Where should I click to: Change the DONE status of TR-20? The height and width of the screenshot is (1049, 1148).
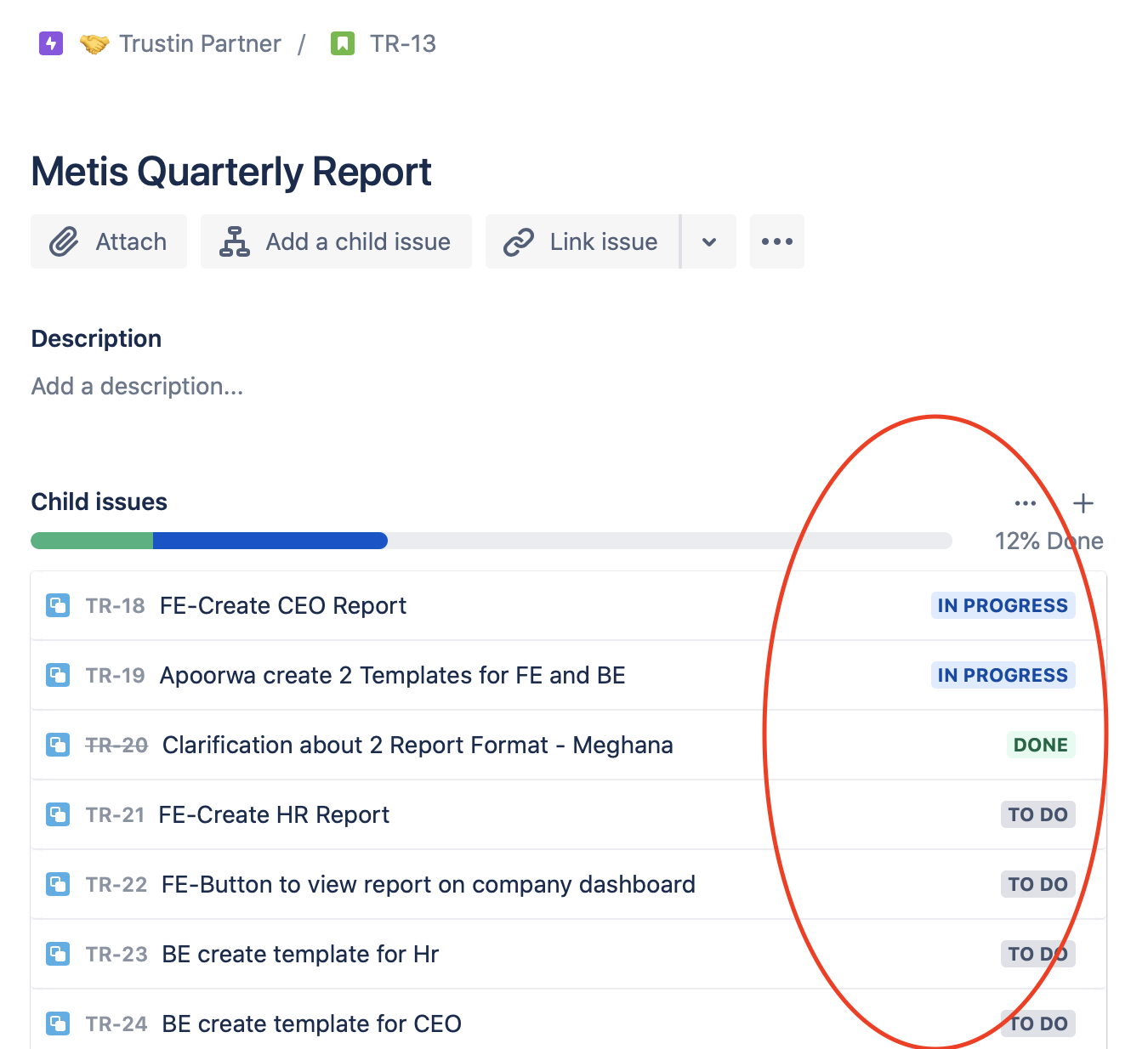(1041, 745)
